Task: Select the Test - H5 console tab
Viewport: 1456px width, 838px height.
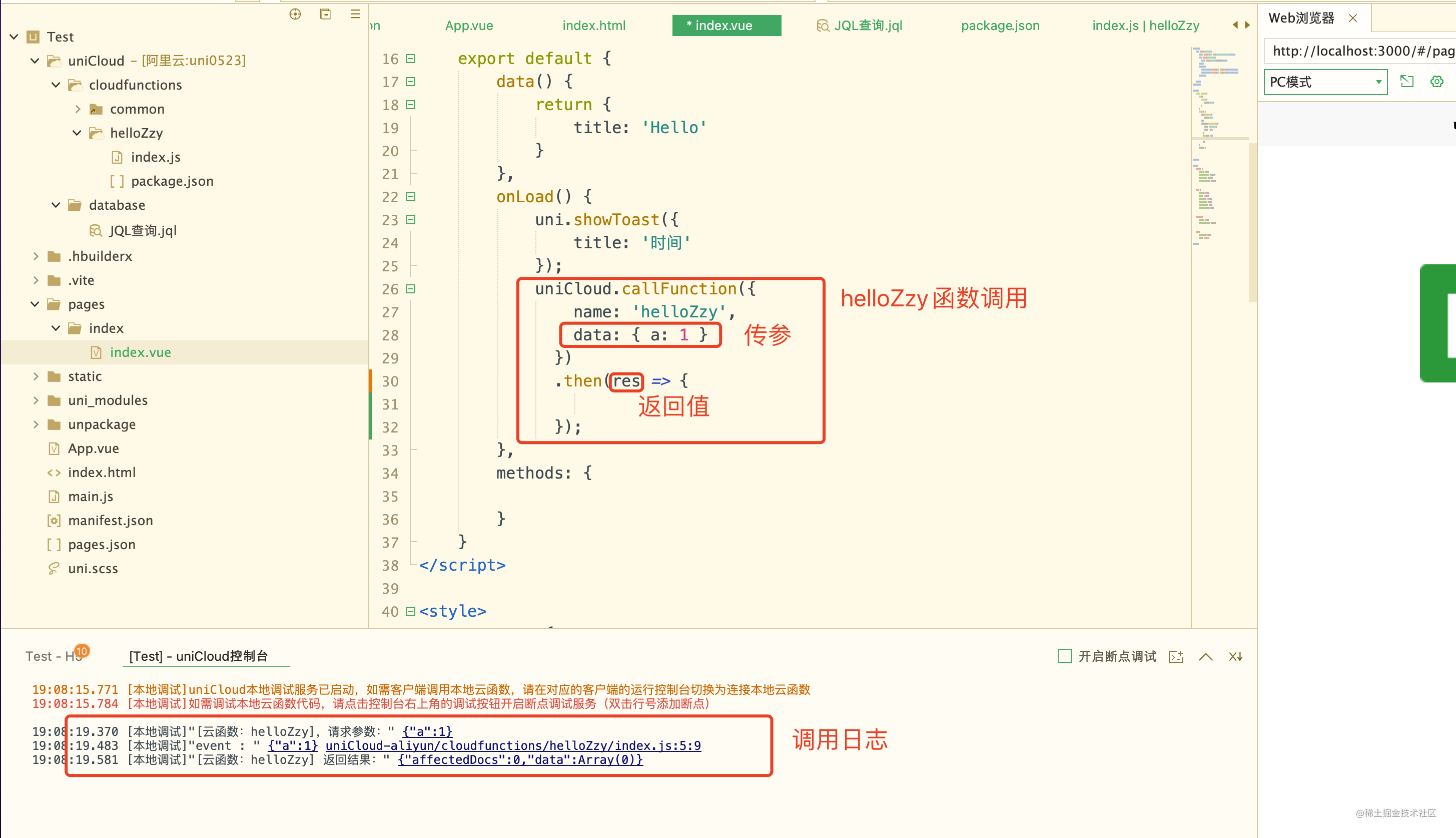Action: tap(55, 656)
